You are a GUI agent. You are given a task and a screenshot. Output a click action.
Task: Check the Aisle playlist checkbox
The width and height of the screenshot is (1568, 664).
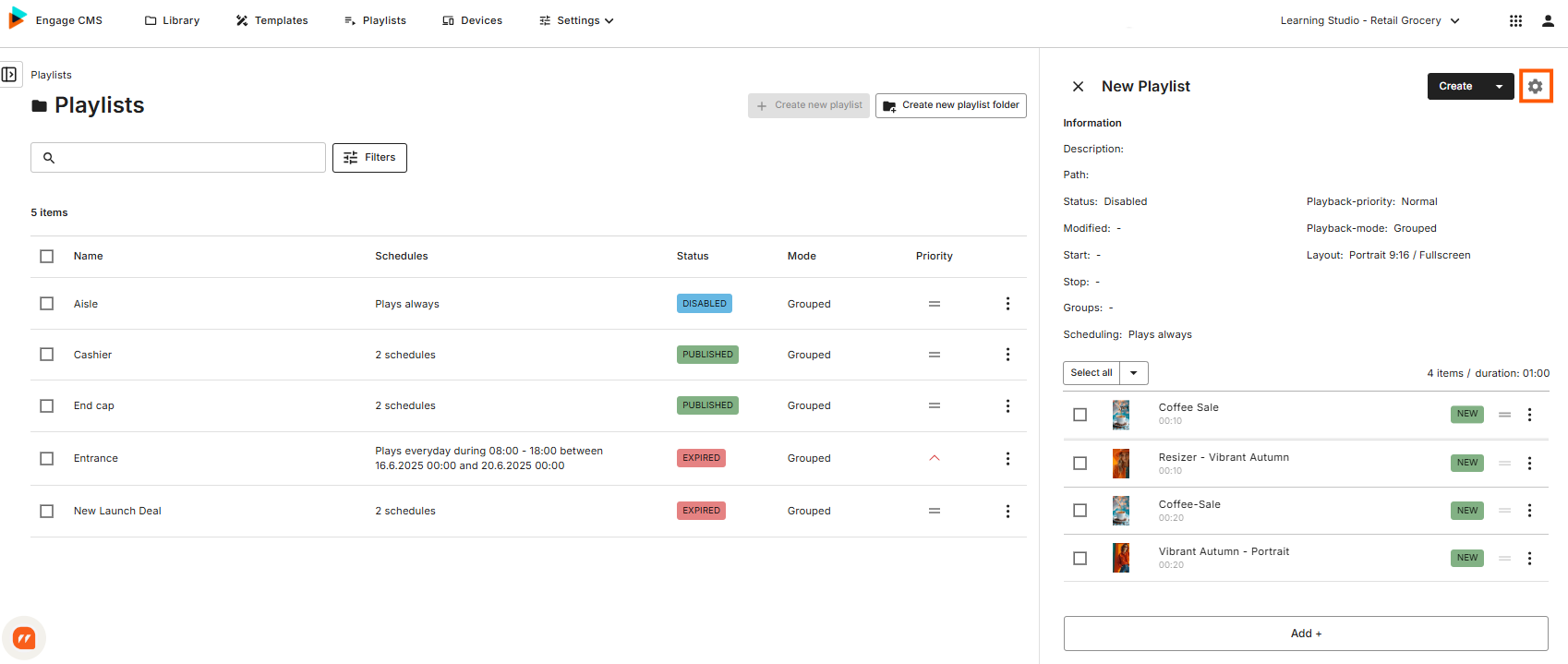click(x=47, y=304)
